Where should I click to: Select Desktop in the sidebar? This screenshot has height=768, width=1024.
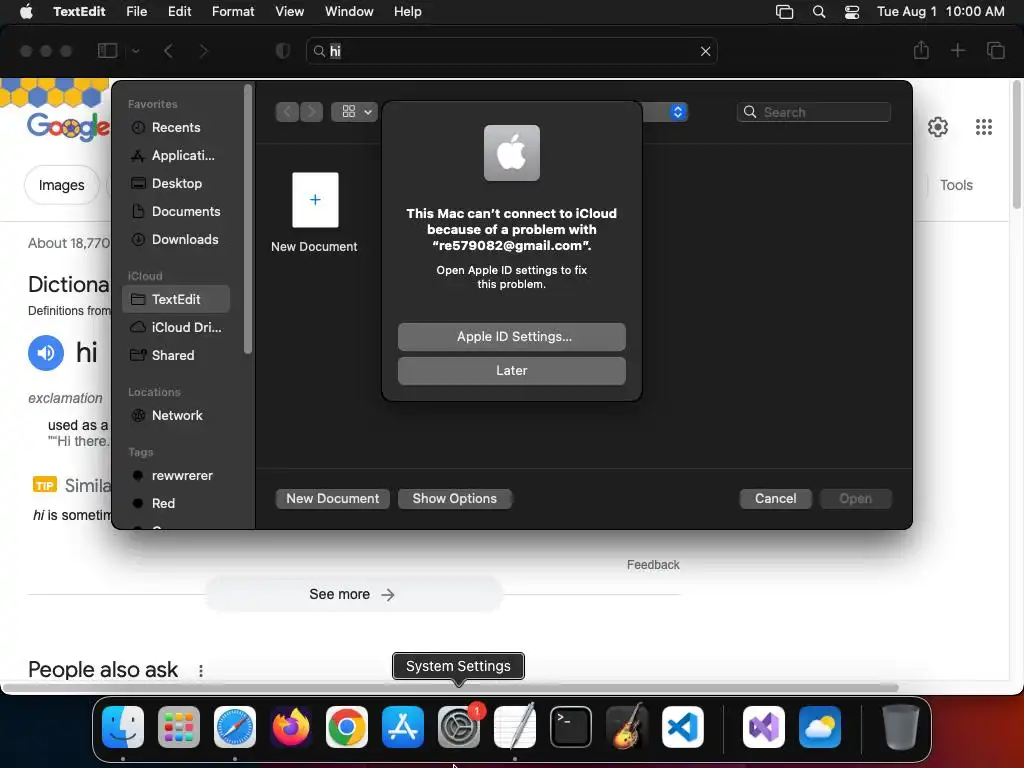[176, 184]
